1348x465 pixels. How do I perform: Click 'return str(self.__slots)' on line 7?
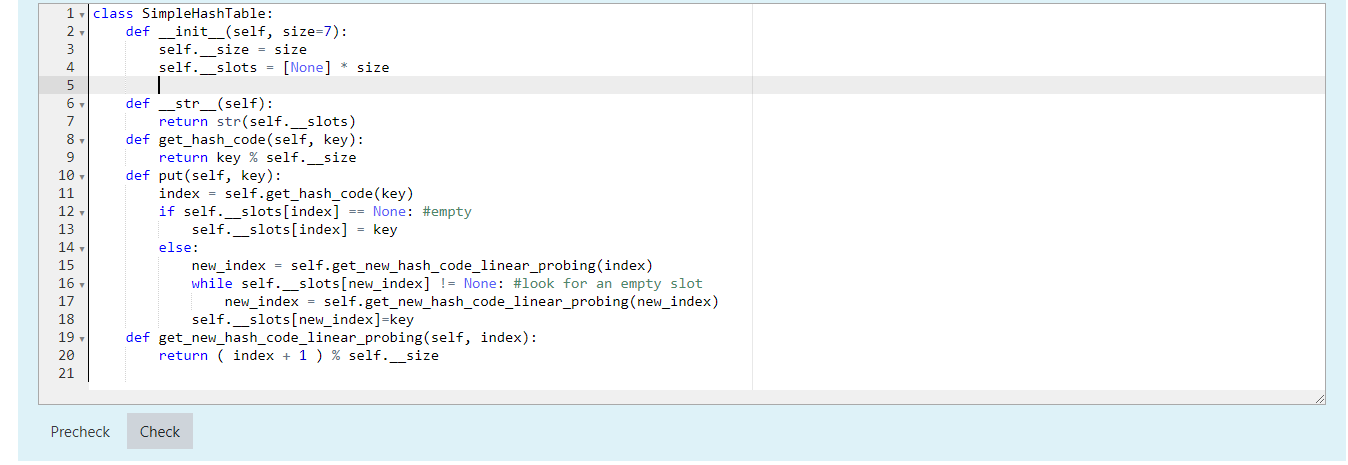257,122
